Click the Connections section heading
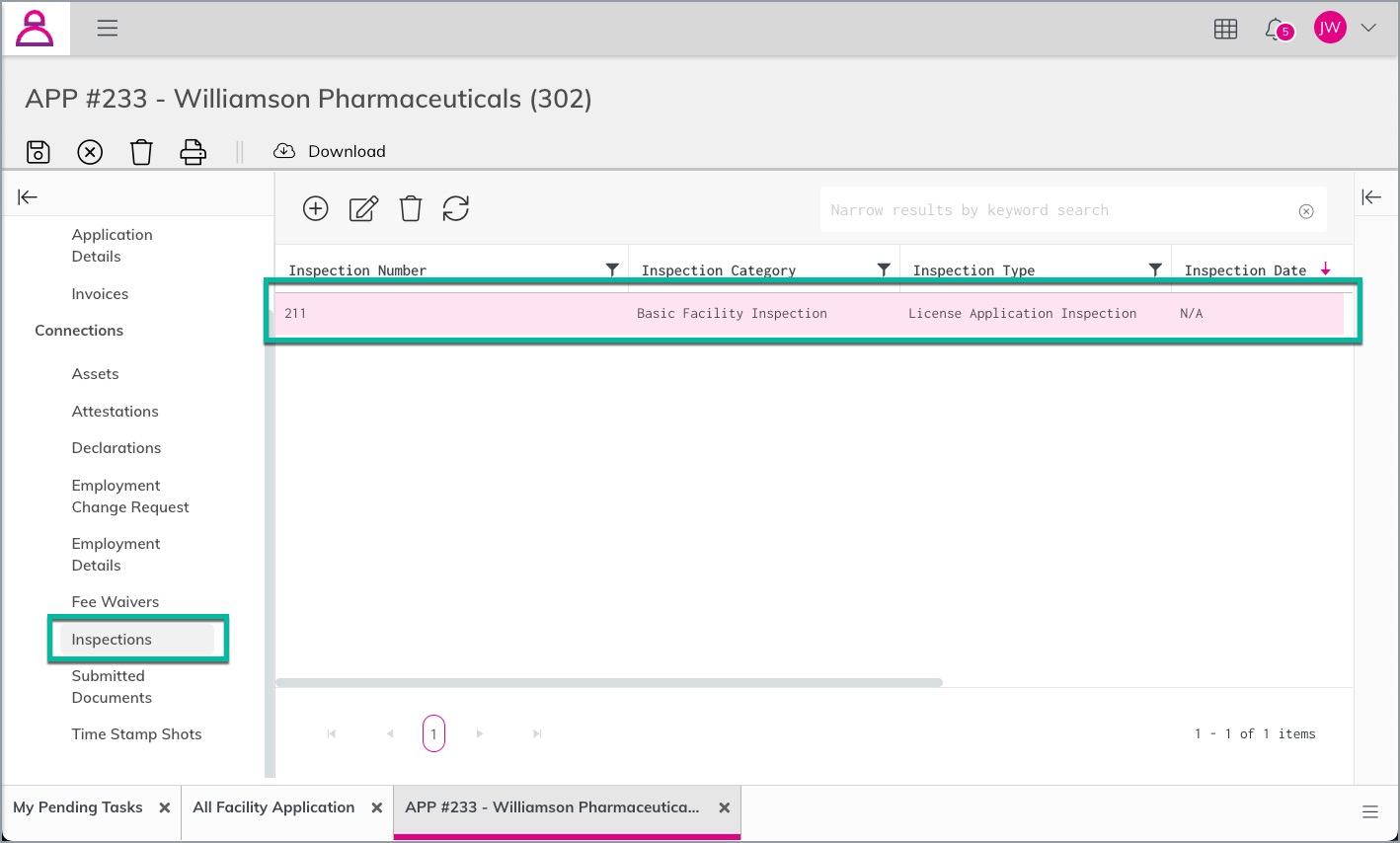 (79, 331)
